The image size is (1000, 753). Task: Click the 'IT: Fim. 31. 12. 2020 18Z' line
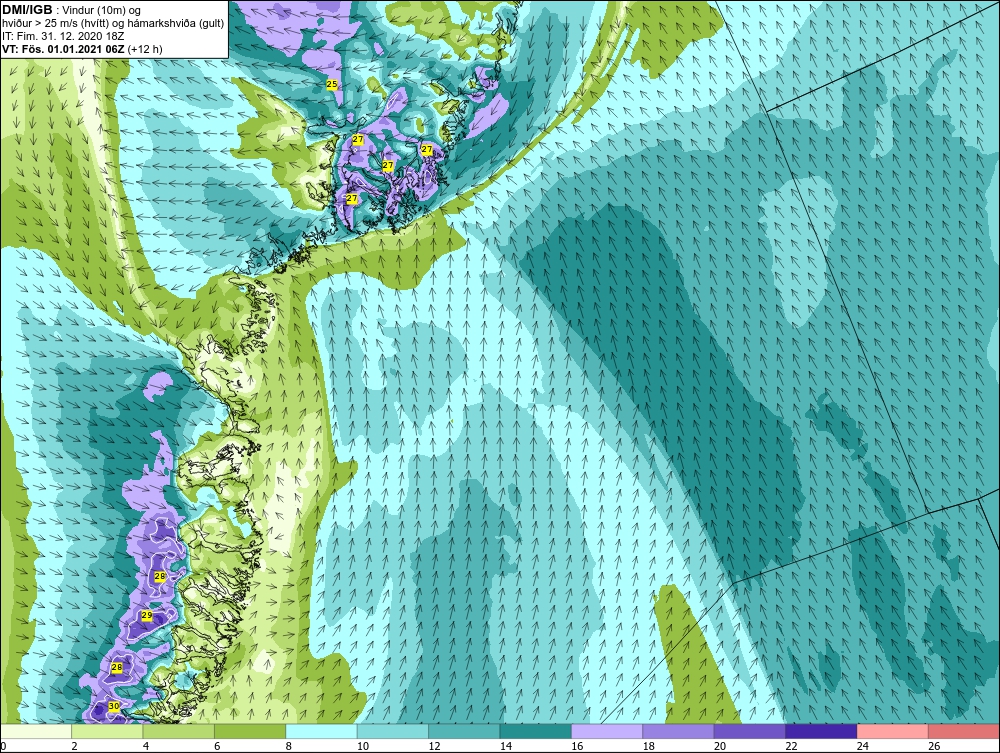click(x=62, y=36)
